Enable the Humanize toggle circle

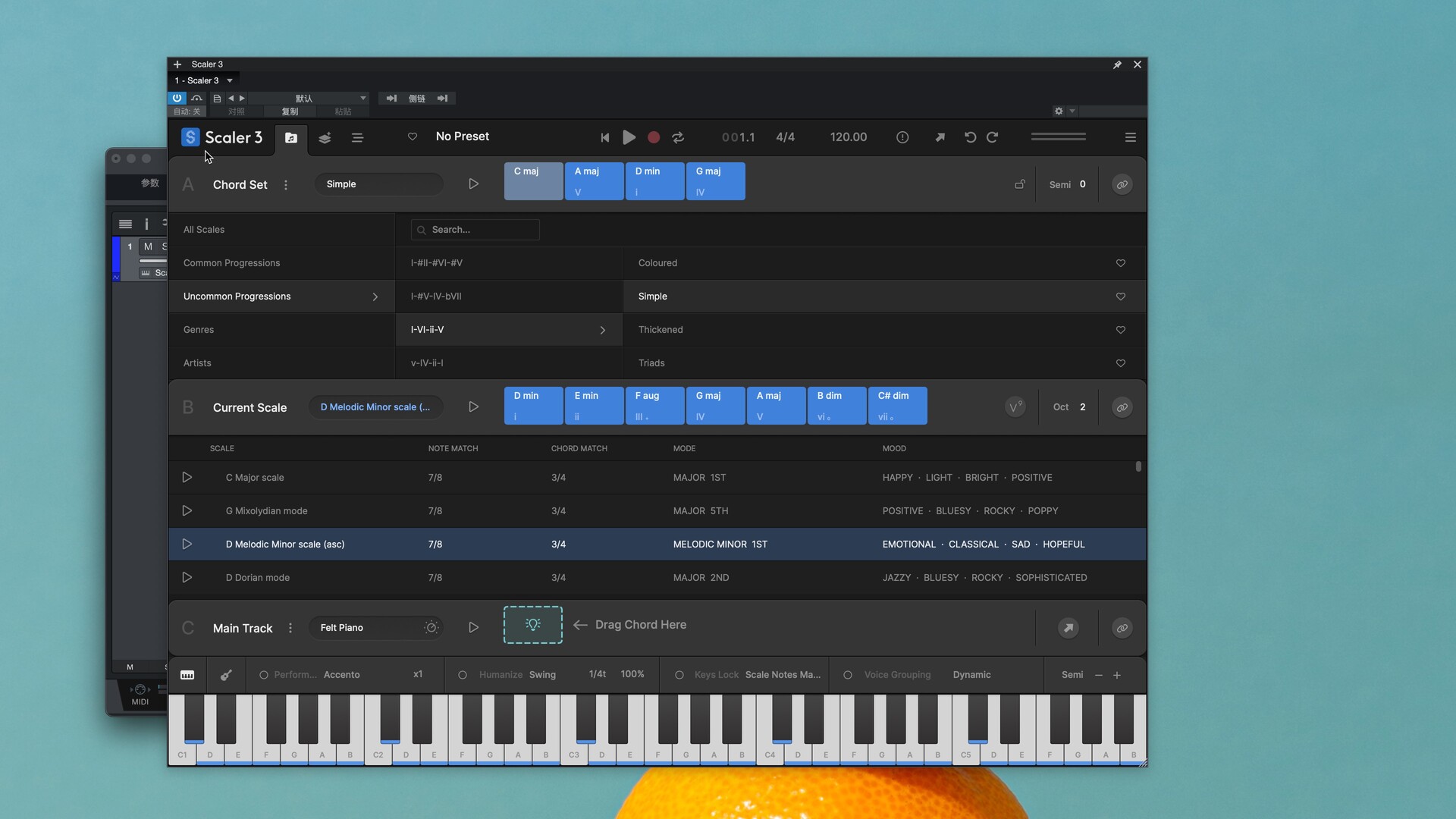[x=463, y=676]
